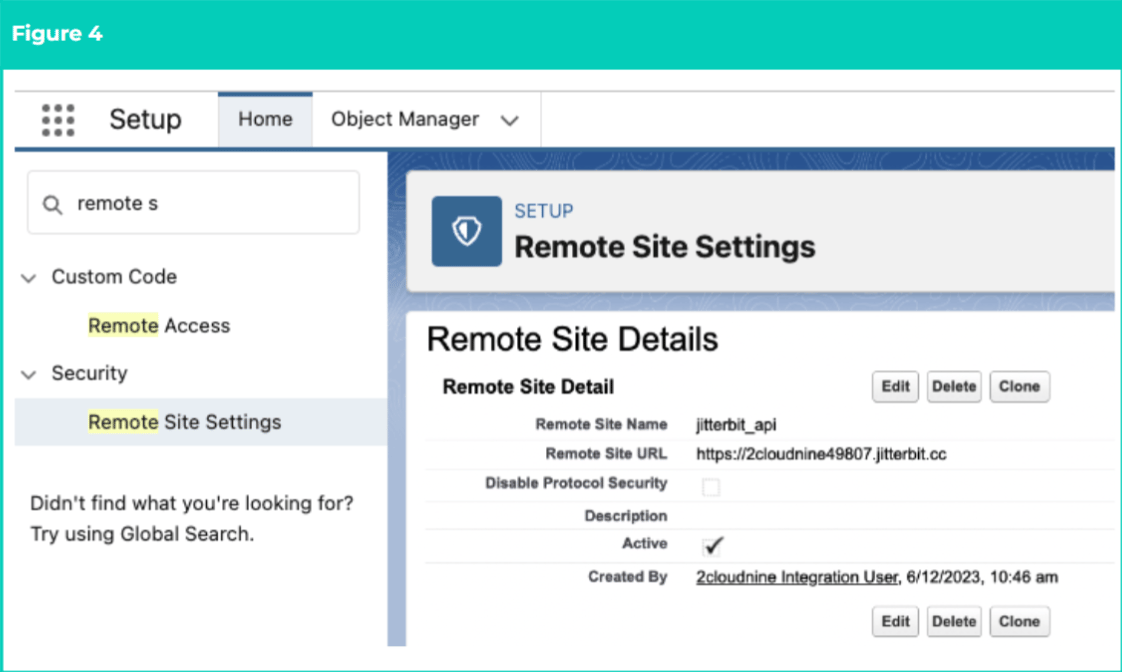Open the Object Manager tab

[405, 119]
